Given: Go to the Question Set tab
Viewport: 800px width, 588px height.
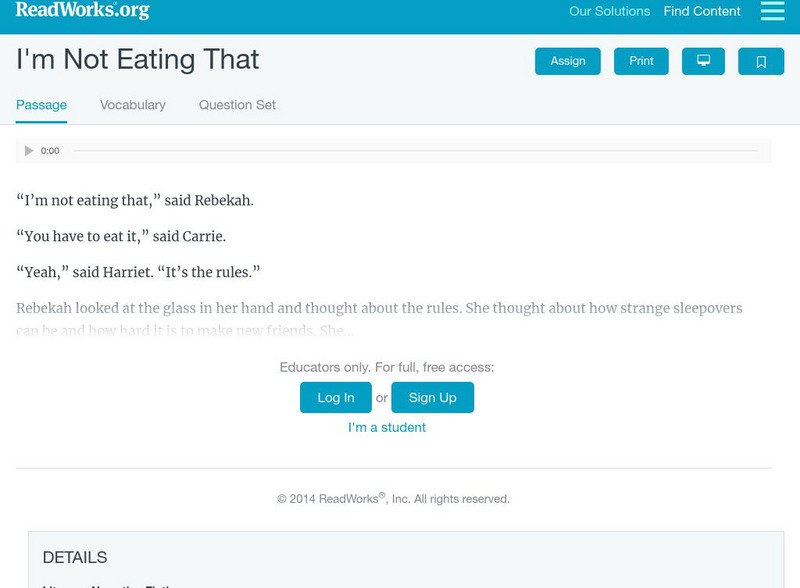Looking at the screenshot, I should pyautogui.click(x=237, y=105).
